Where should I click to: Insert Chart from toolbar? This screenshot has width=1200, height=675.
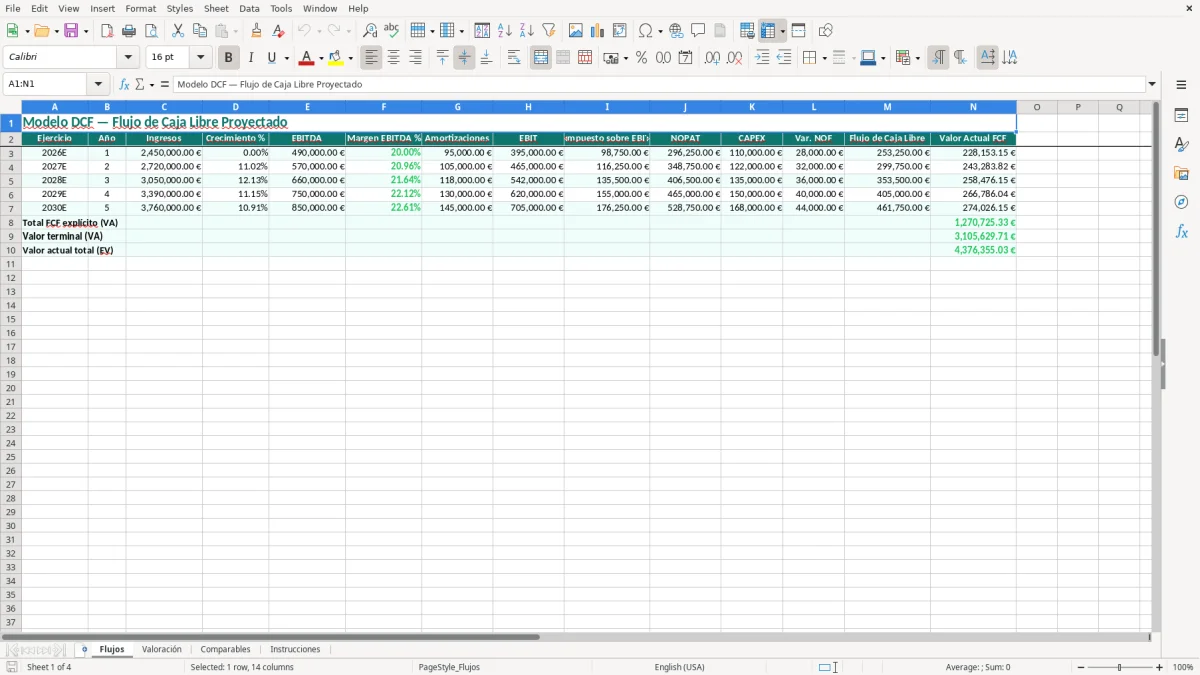tap(598, 31)
